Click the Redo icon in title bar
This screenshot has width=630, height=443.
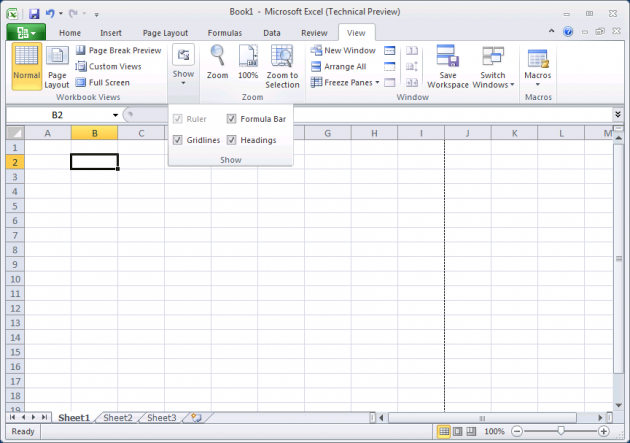coord(73,14)
